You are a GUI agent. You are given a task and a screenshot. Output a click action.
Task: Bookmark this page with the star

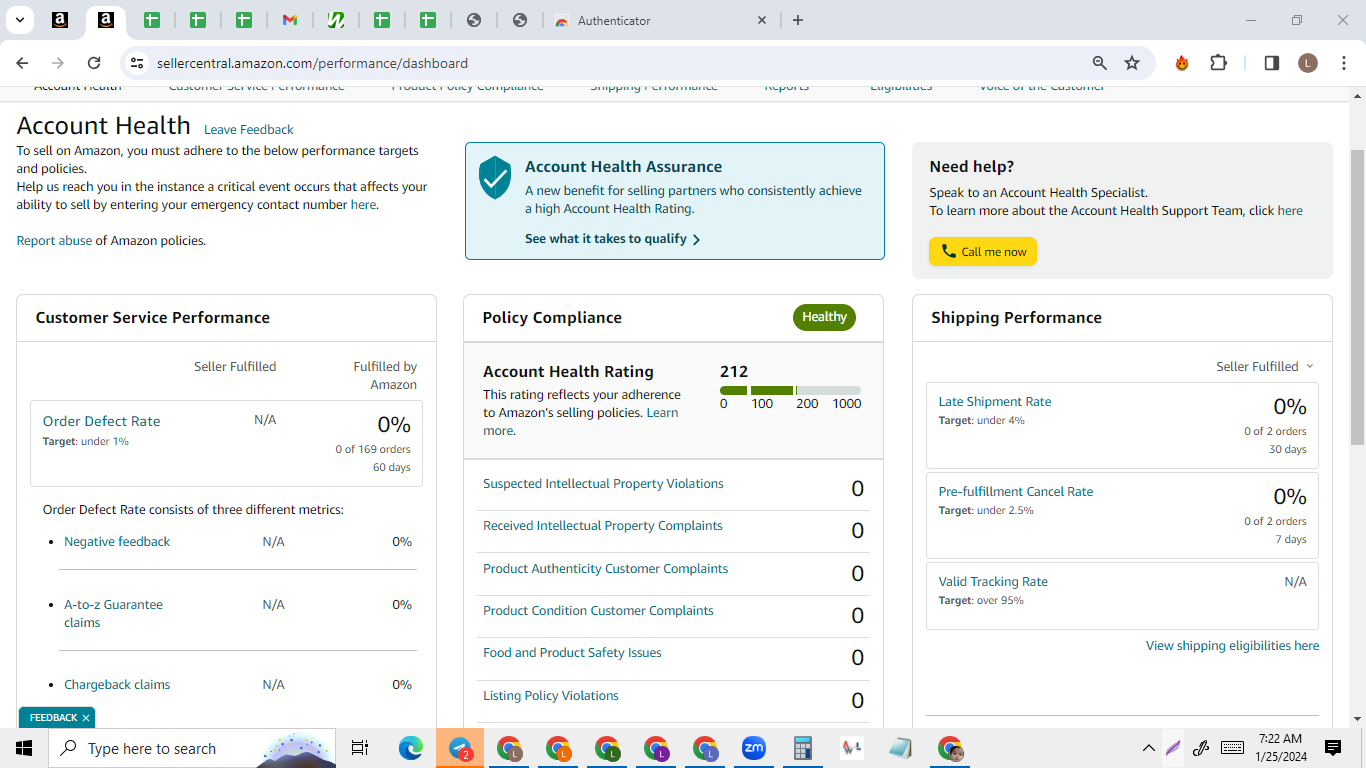coord(1132,63)
